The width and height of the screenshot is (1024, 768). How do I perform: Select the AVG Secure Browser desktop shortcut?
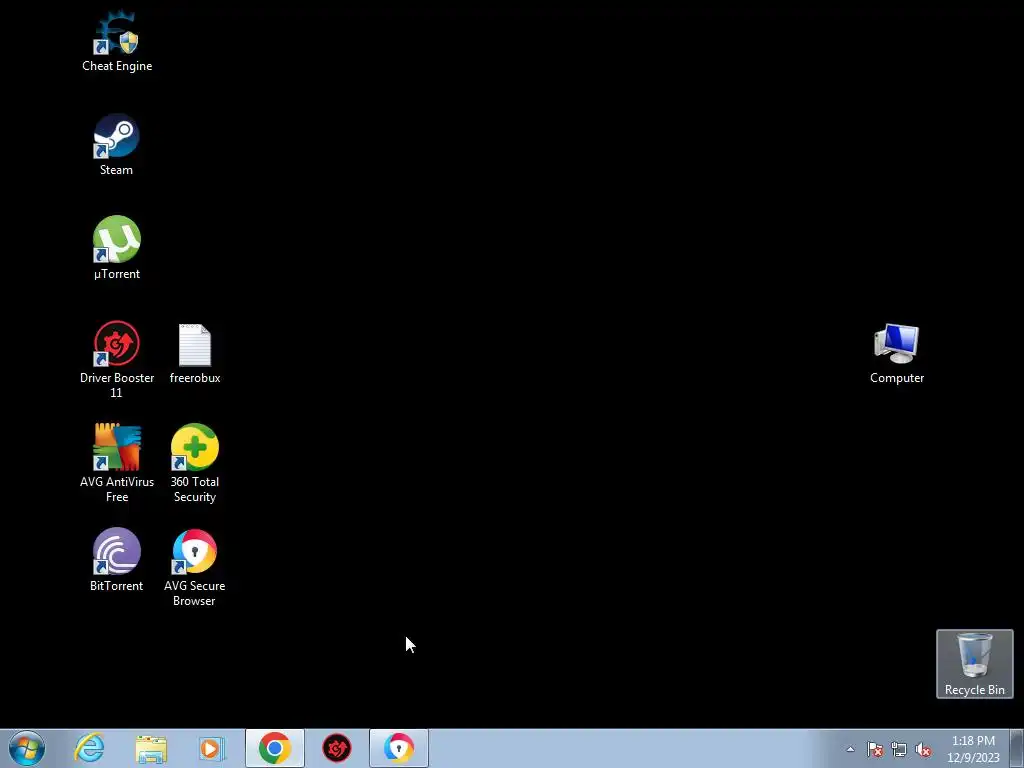(195, 568)
